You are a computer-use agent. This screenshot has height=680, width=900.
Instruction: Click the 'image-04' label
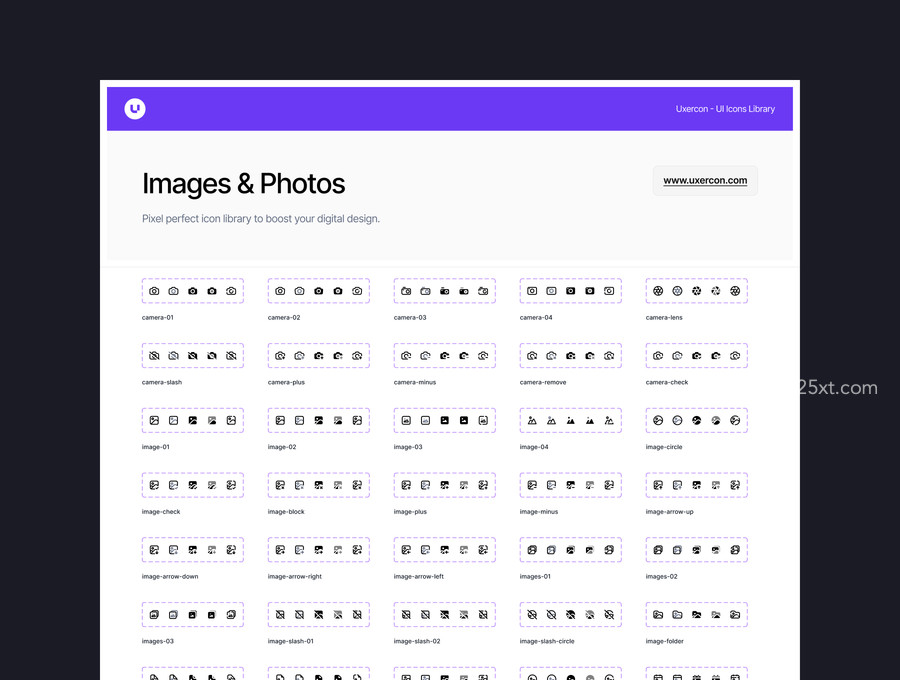(534, 447)
